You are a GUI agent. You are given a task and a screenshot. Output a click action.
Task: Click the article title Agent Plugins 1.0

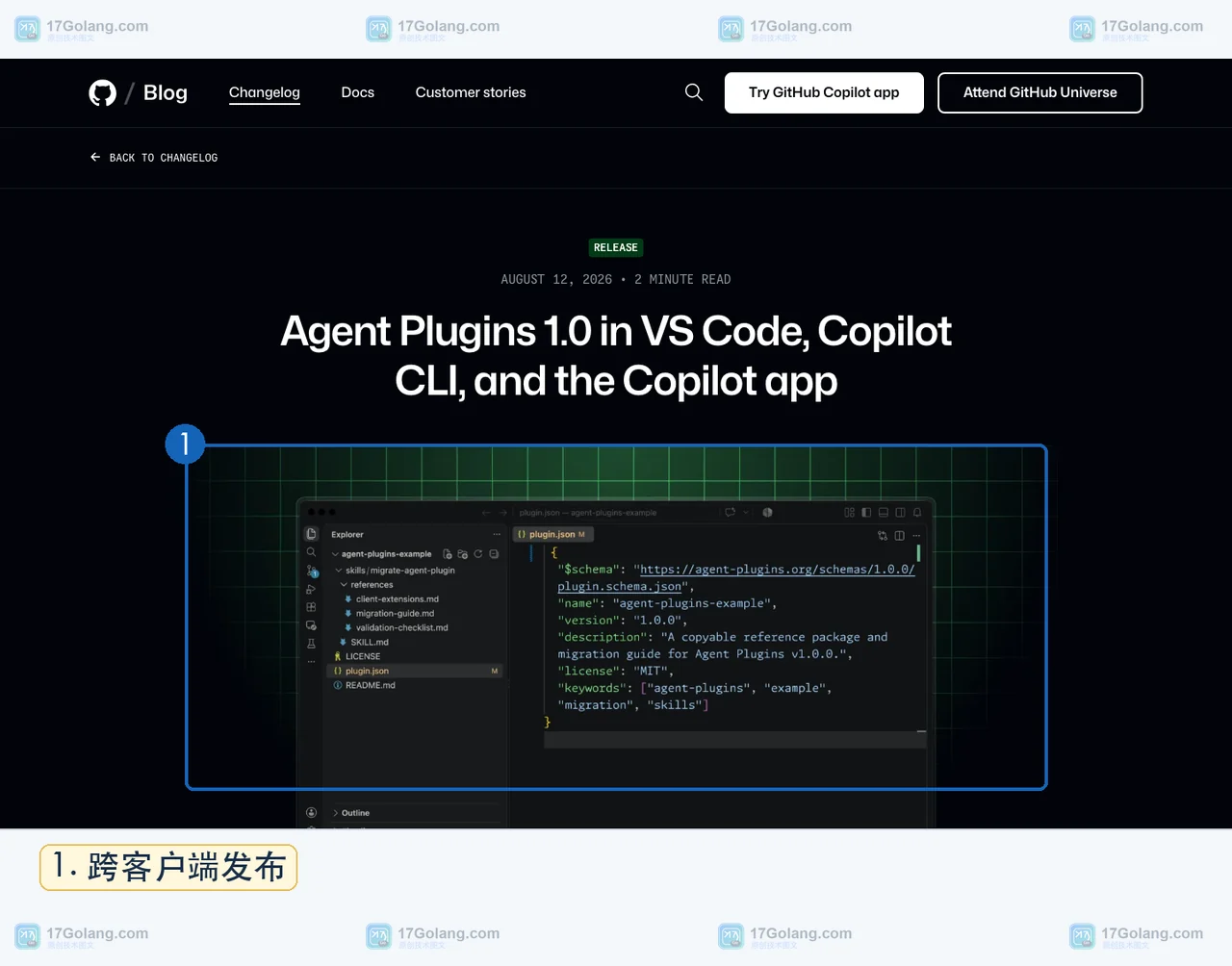(616, 356)
